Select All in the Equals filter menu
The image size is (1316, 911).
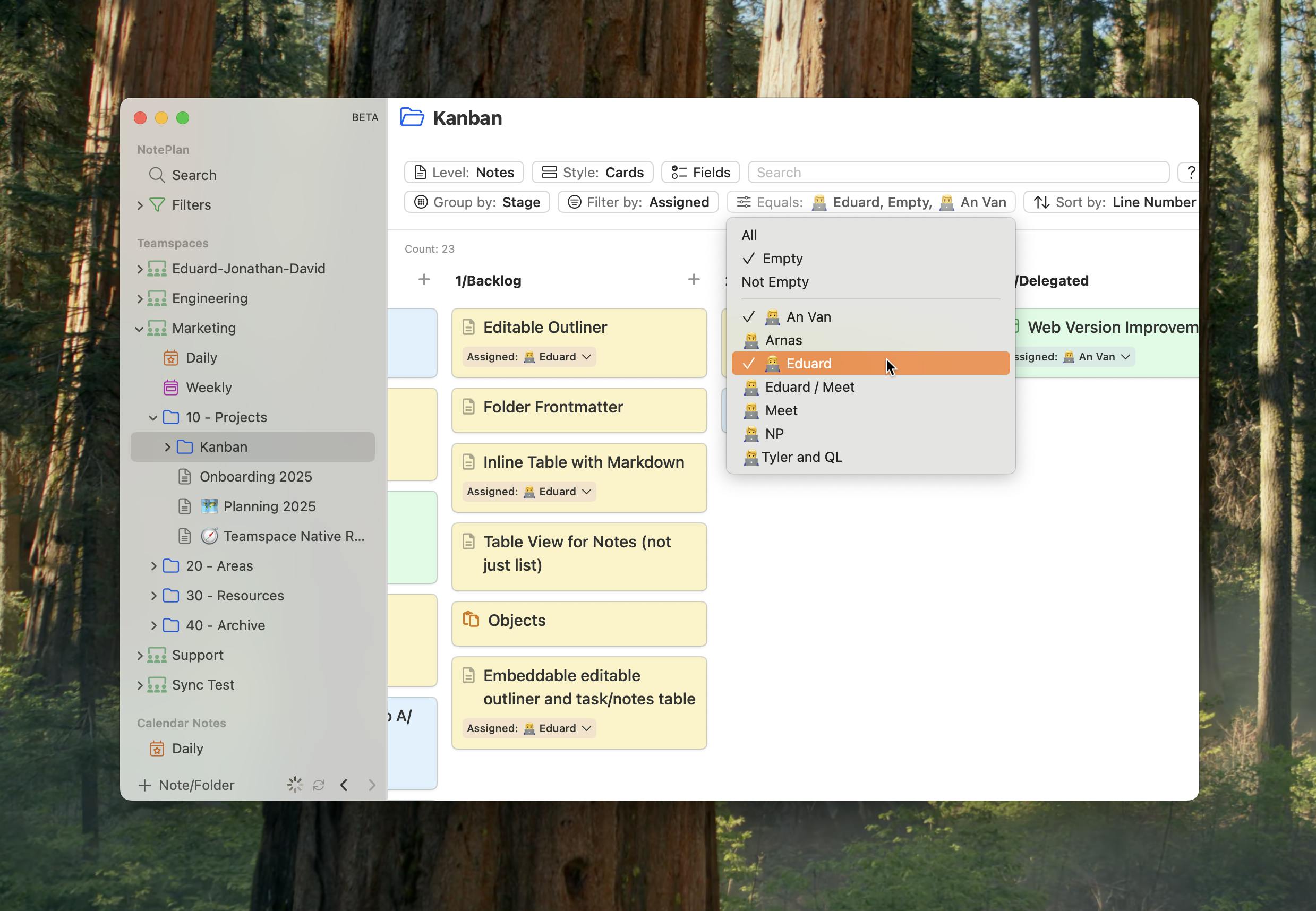(870, 235)
